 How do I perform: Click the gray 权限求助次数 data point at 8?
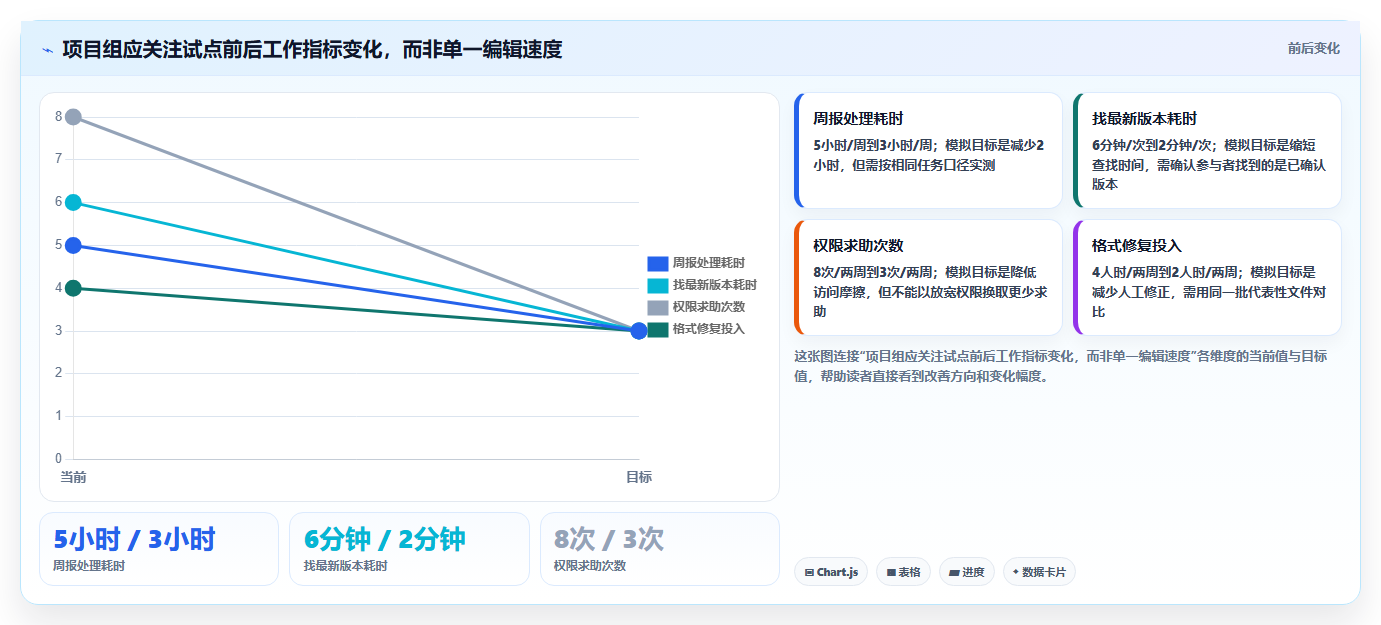tap(73, 117)
